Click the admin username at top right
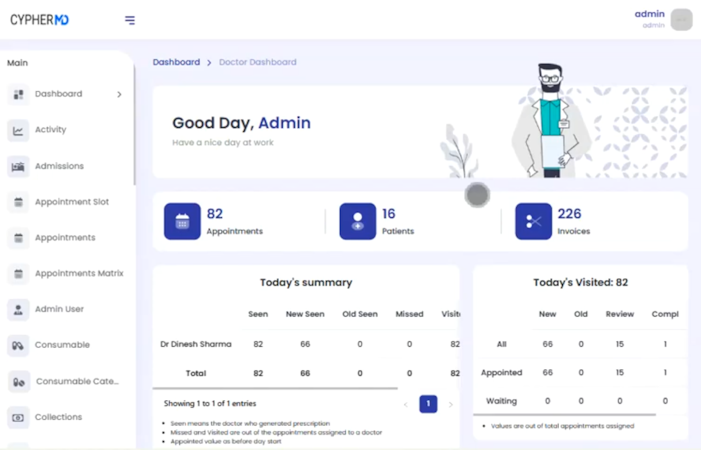Viewport: 701px width, 450px height. click(650, 14)
